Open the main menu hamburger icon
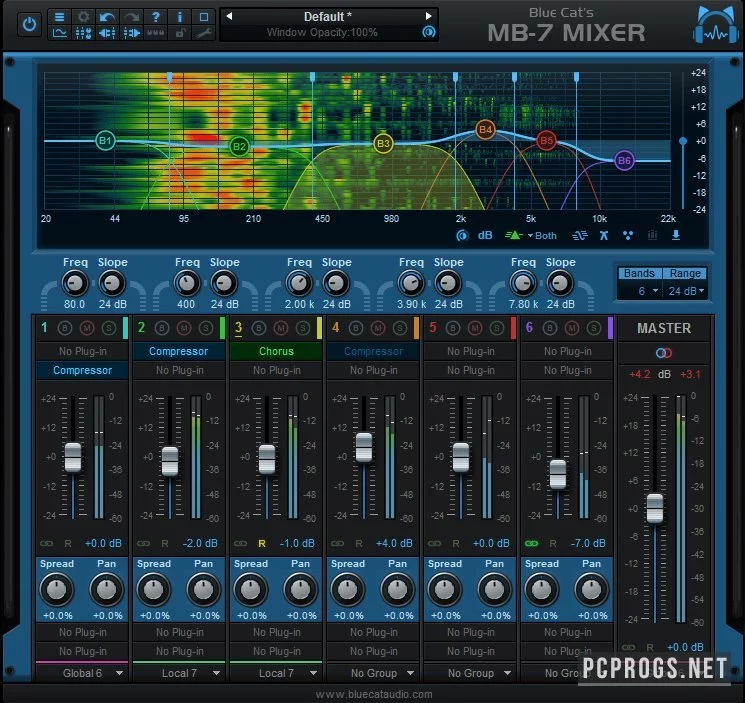This screenshot has width=745, height=703. [59, 17]
